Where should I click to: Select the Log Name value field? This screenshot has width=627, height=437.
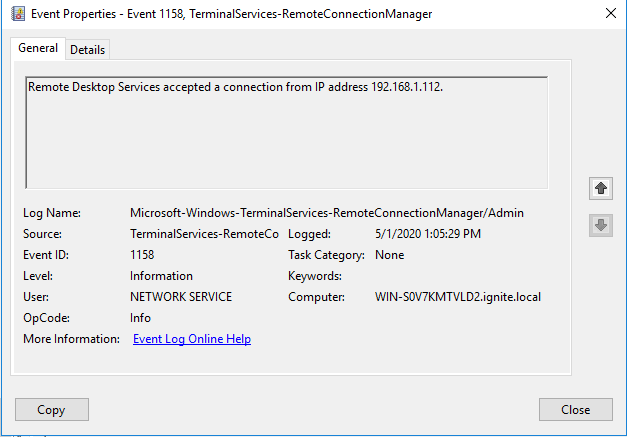[327, 213]
